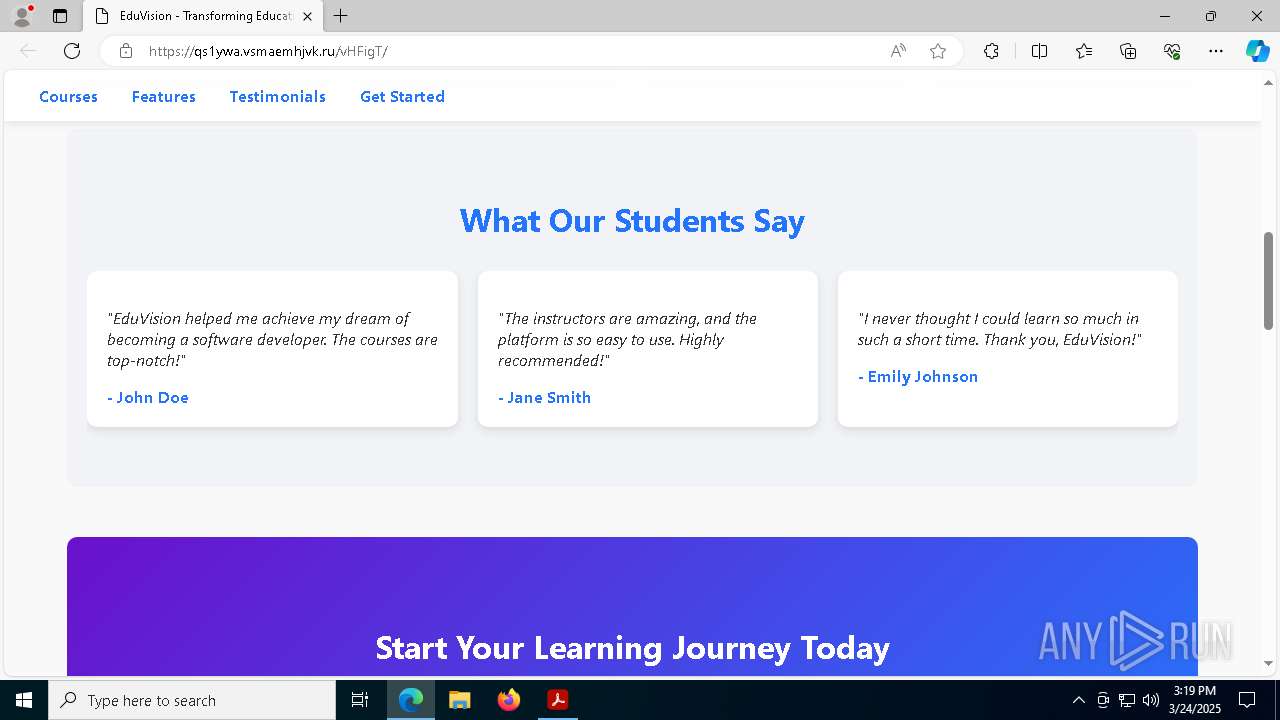Open the volume tray icon
The image size is (1280, 720).
pos(1151,700)
